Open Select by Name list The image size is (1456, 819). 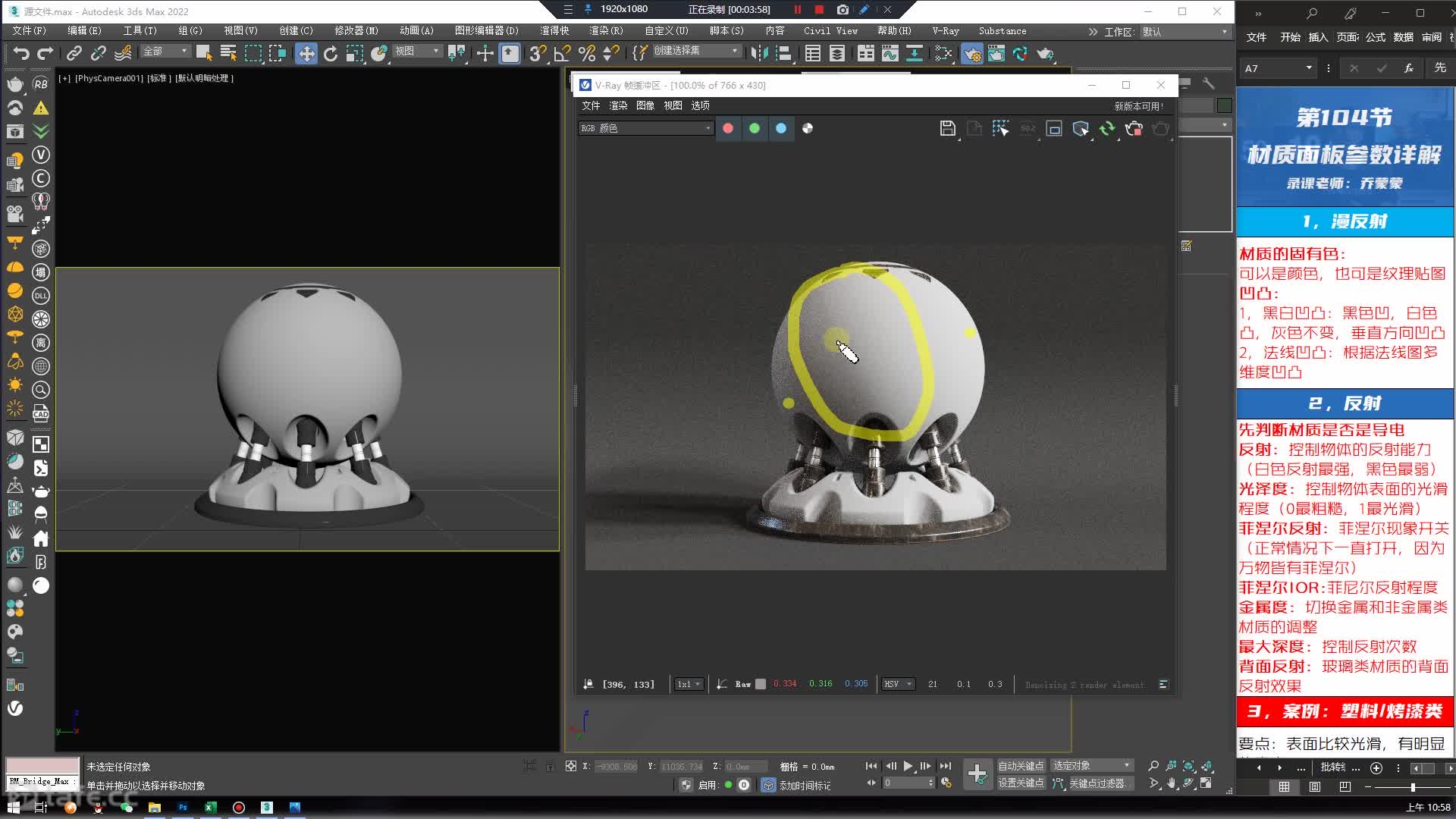(x=228, y=53)
